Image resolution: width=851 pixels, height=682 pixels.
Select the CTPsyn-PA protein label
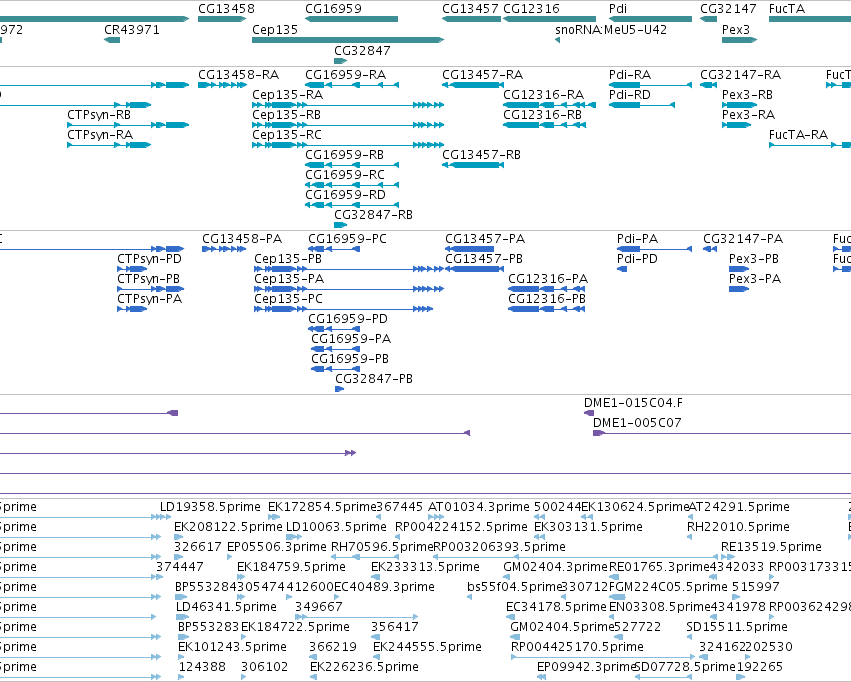(x=149, y=299)
